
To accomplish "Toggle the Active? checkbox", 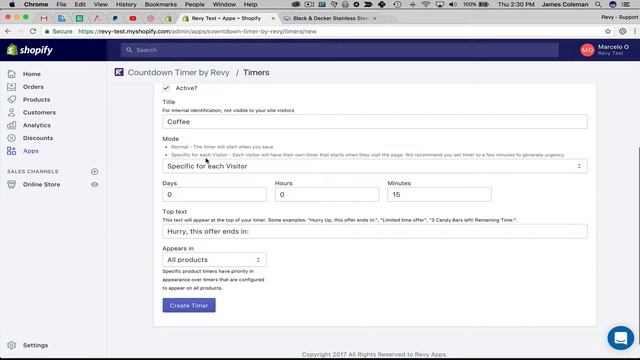I will pyautogui.click(x=166, y=88).
